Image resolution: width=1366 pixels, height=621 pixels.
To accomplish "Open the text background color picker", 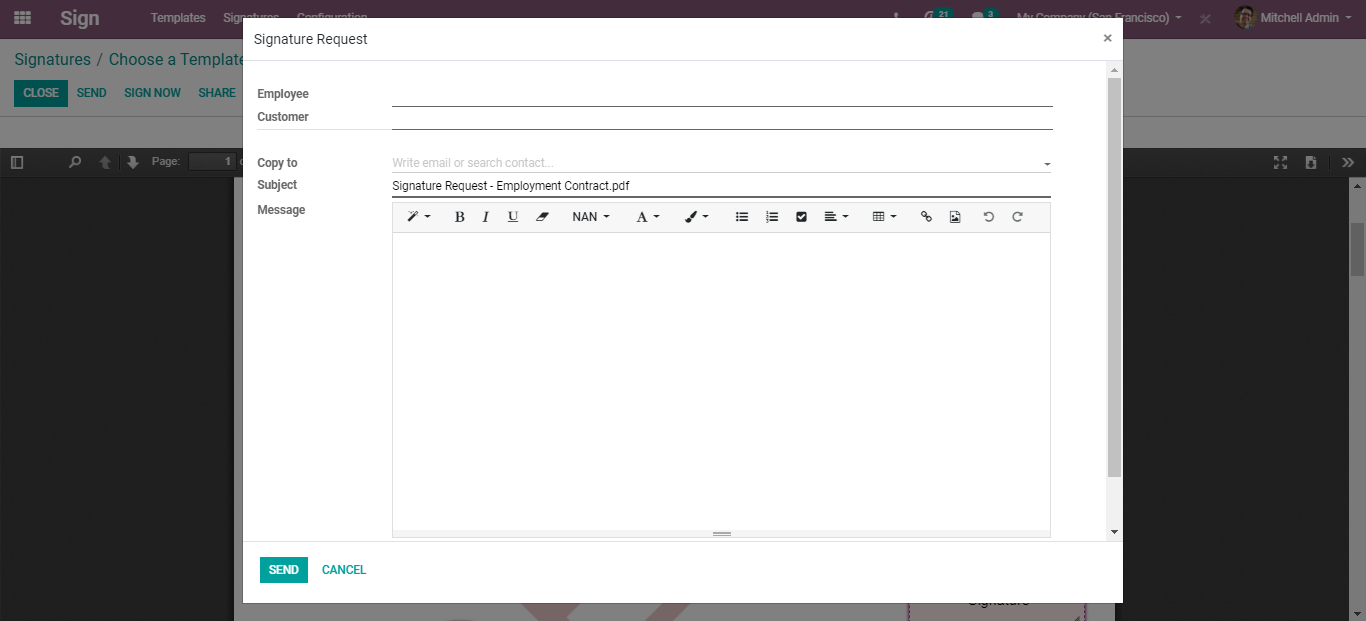I will click(x=696, y=217).
